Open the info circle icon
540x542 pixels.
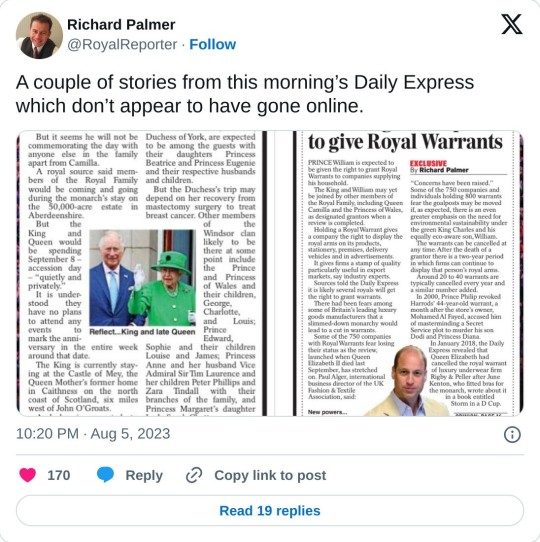tap(512, 434)
